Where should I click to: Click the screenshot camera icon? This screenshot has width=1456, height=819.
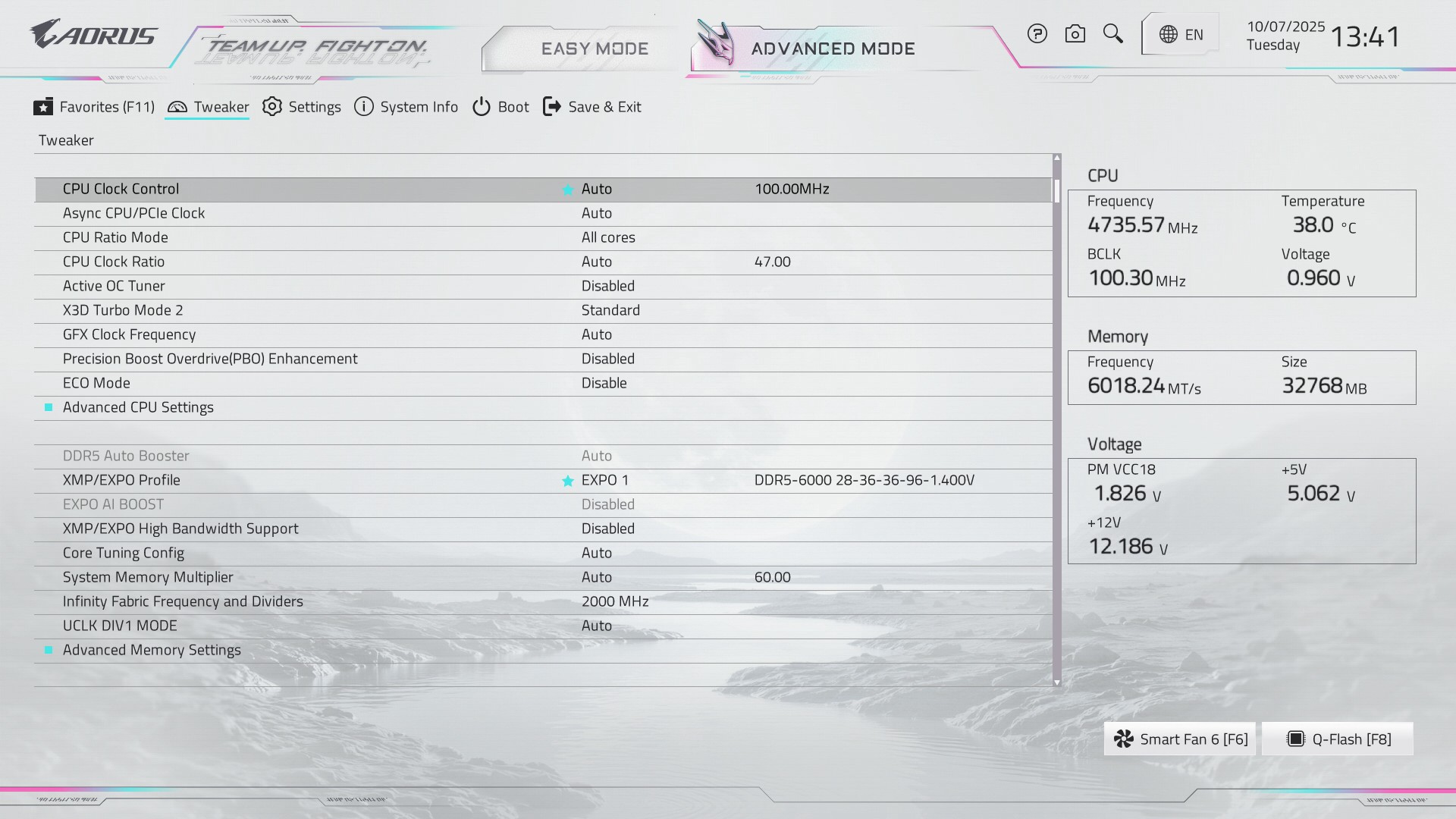(1075, 34)
